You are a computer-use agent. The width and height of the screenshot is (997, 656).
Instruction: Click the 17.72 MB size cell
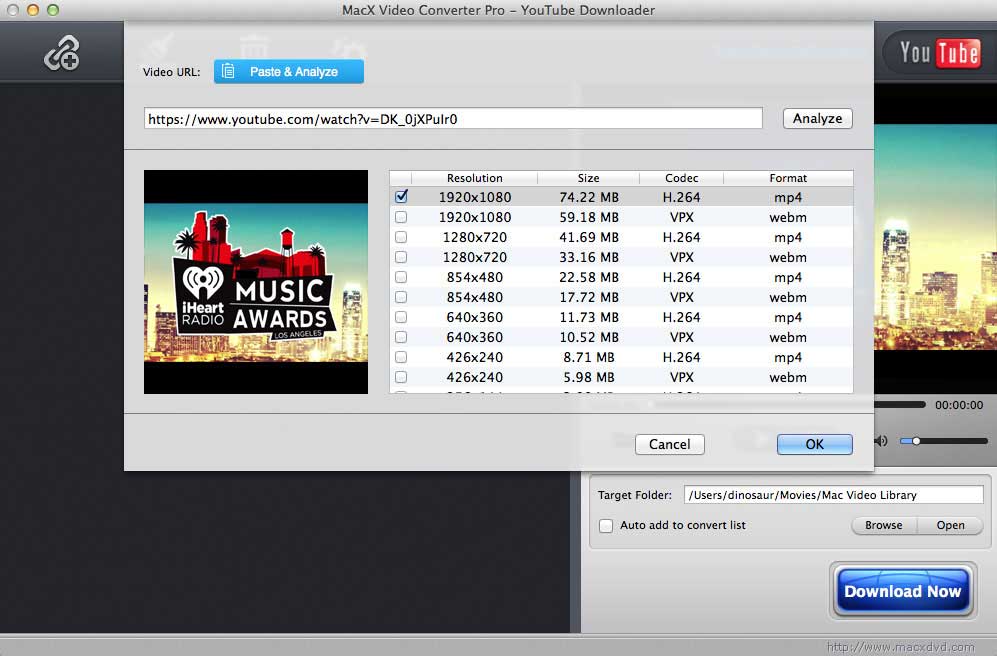[589, 297]
